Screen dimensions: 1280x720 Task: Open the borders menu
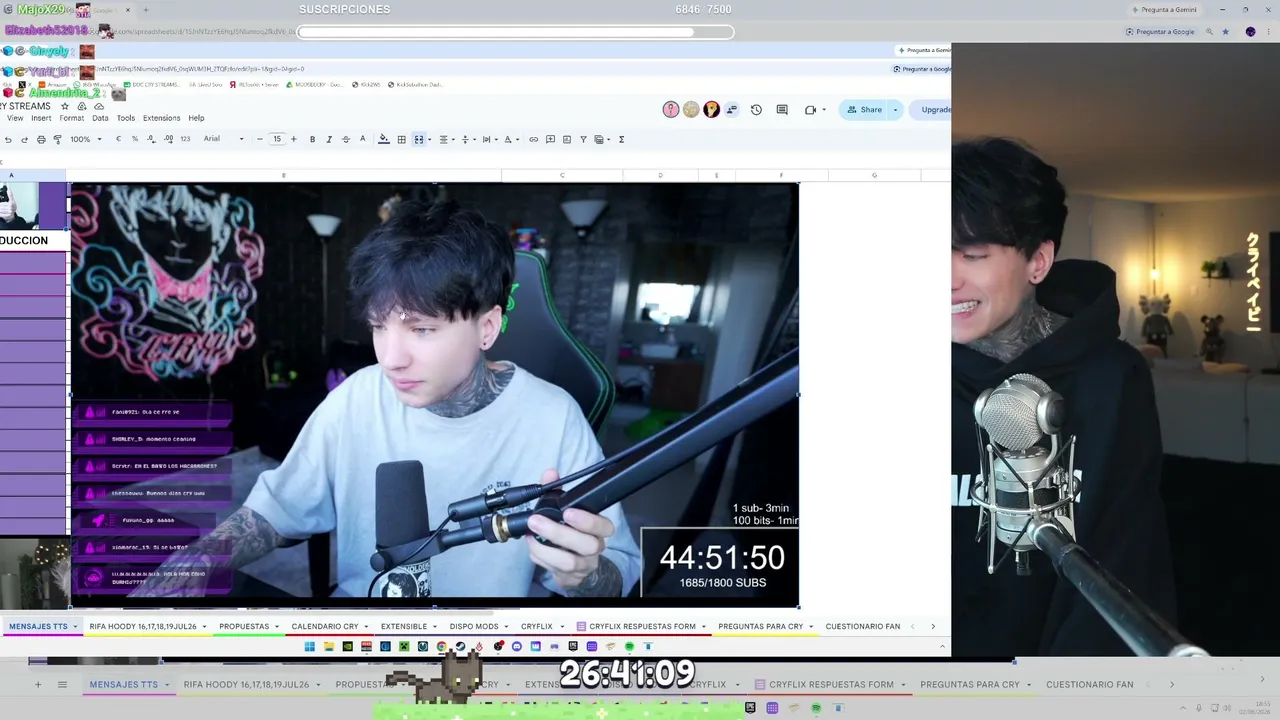coord(401,139)
